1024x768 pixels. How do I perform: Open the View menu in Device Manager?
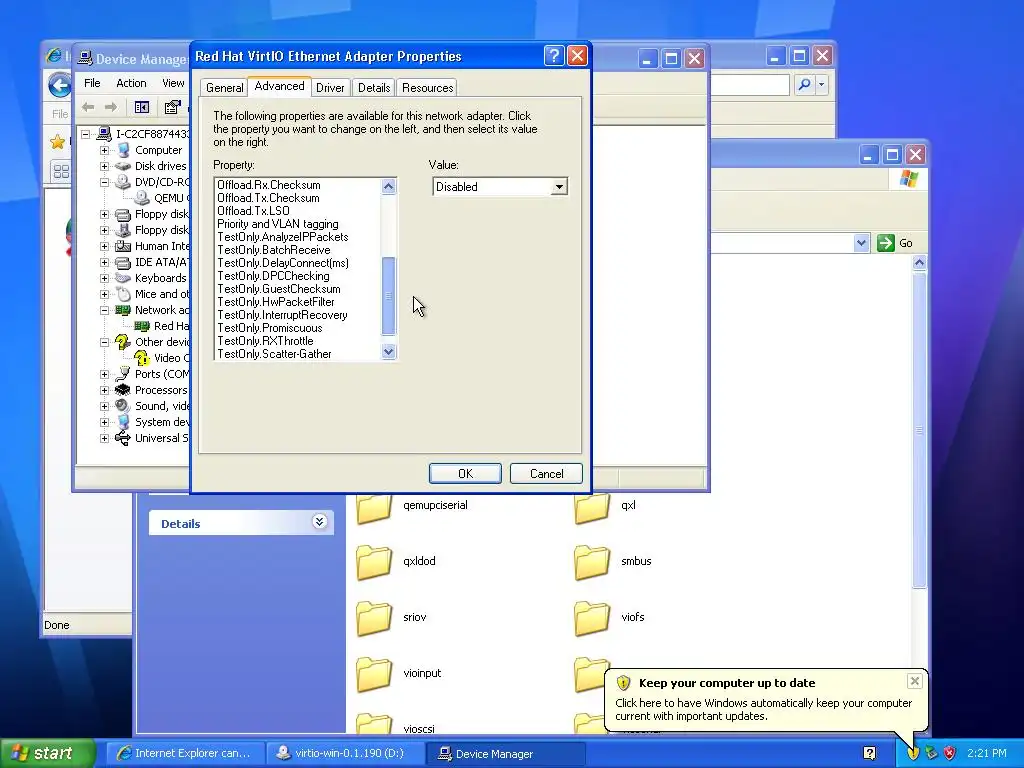click(x=173, y=83)
